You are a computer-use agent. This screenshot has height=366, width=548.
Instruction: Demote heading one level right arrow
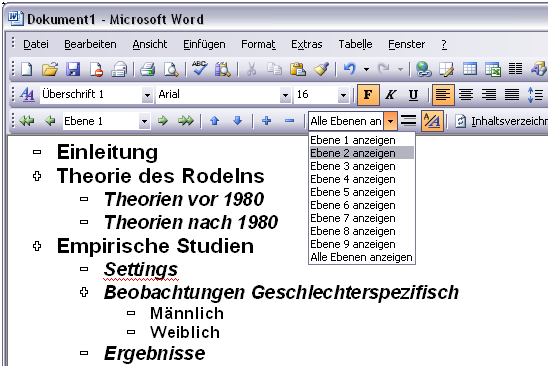(163, 121)
